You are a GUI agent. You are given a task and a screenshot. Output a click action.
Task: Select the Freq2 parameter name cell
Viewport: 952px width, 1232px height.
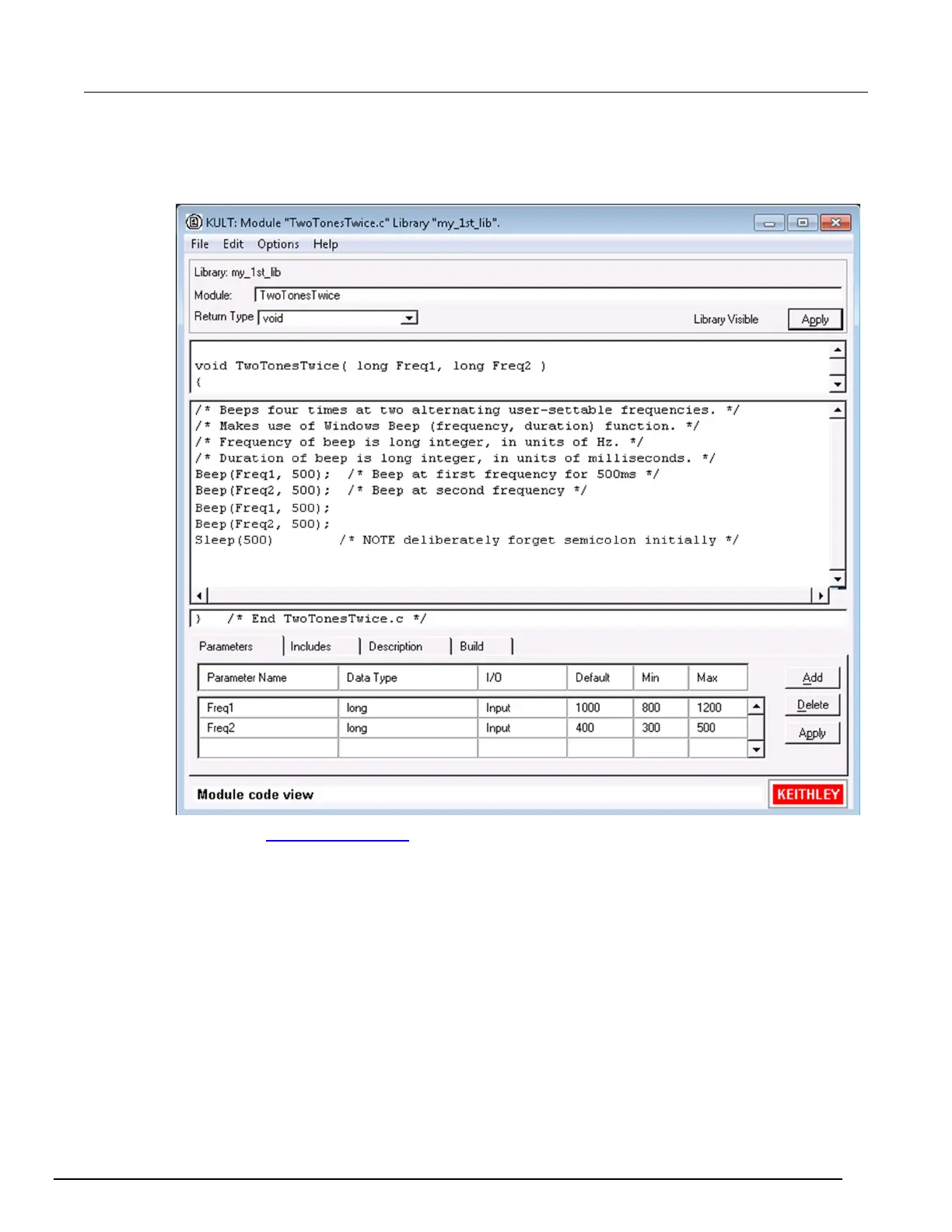point(268,728)
